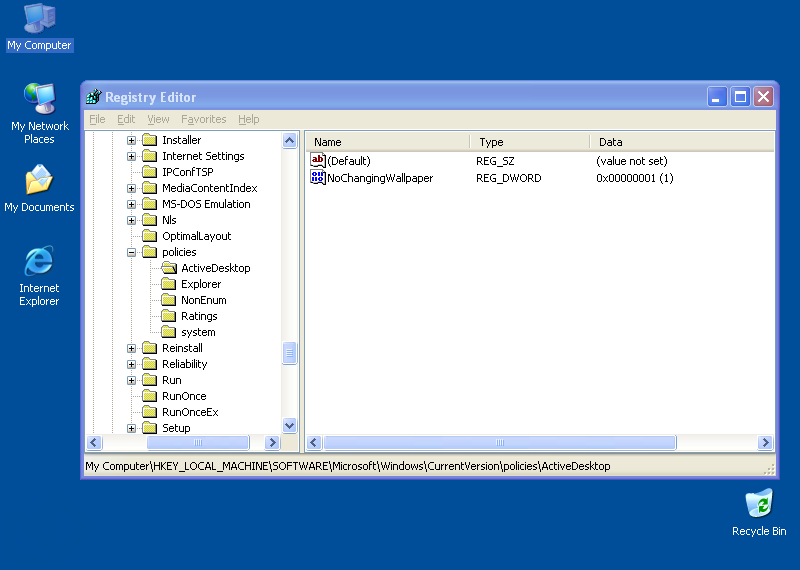800x570 pixels.
Task: Expand the MediaContentIndex key
Action: [x=132, y=188]
